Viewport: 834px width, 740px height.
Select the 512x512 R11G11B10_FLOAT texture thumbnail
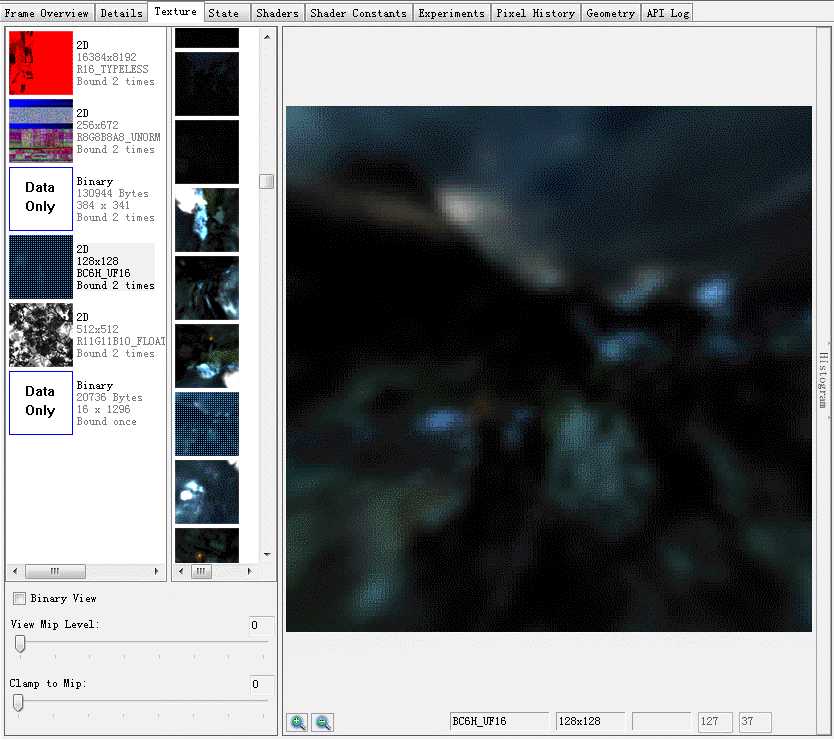click(x=41, y=335)
